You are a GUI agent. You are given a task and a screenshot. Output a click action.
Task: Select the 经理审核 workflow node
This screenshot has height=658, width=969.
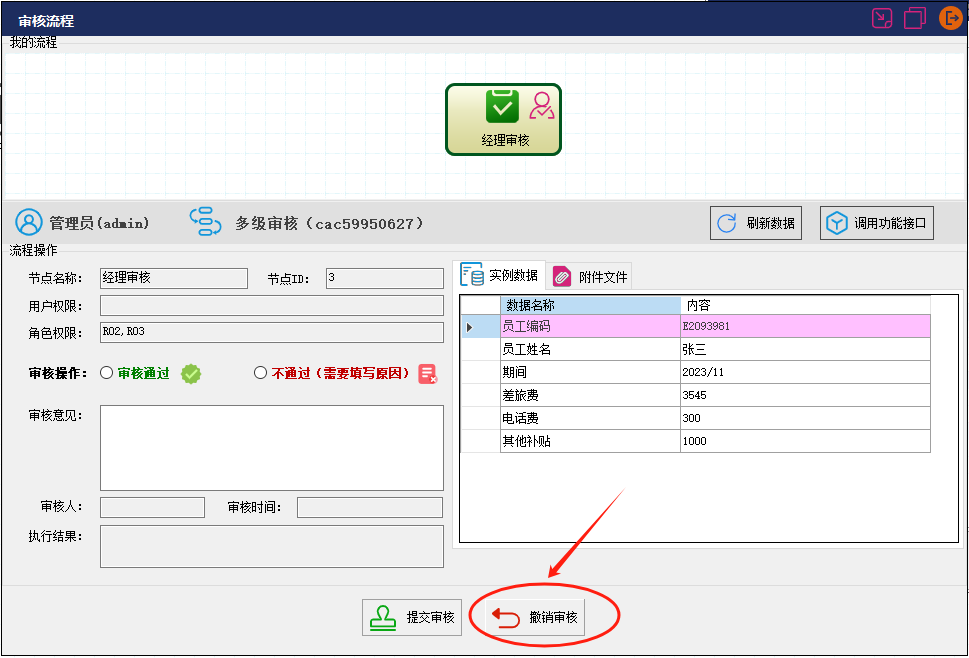[503, 119]
